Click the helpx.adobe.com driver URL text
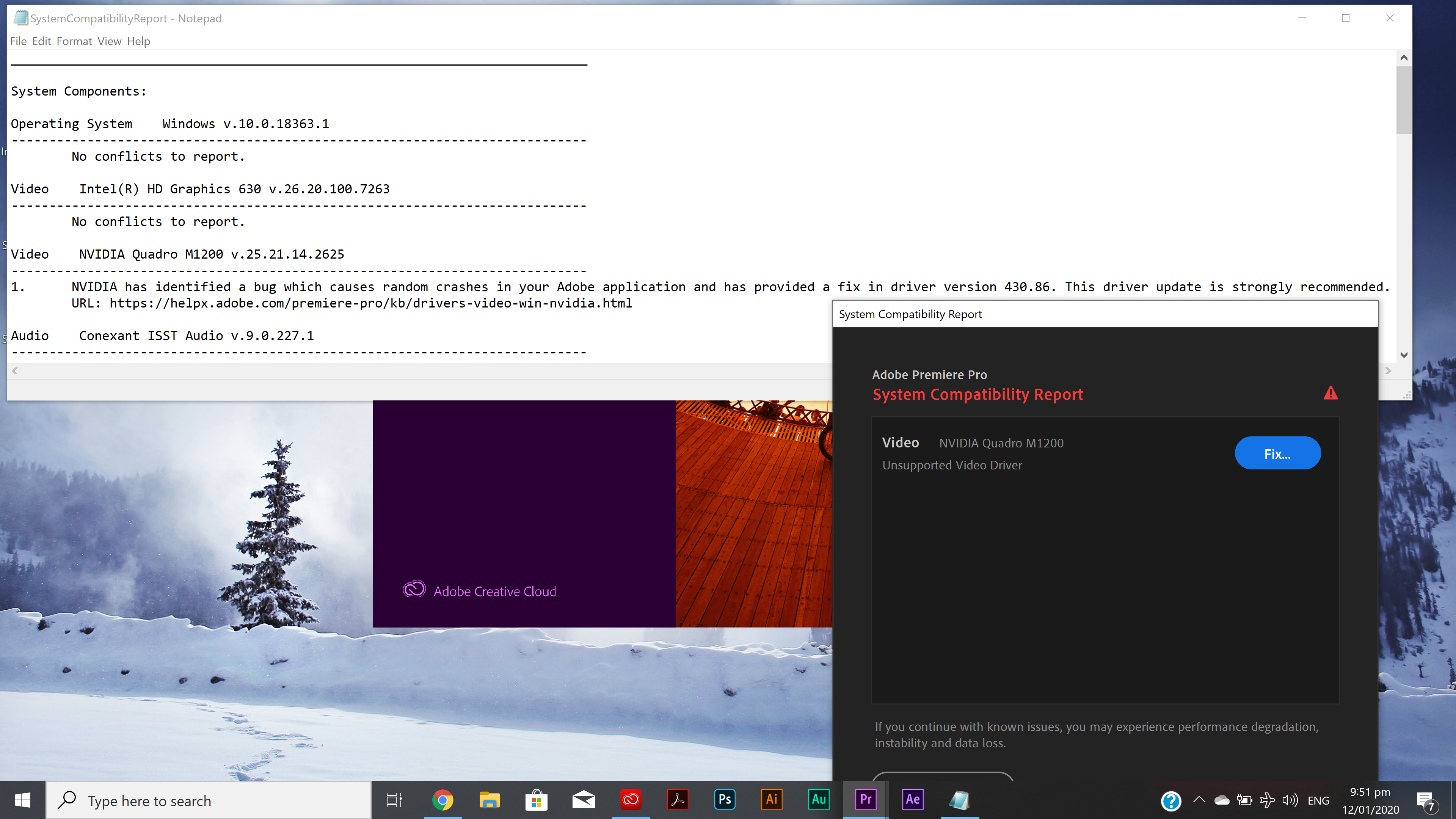This screenshot has height=819, width=1456. coord(371,303)
